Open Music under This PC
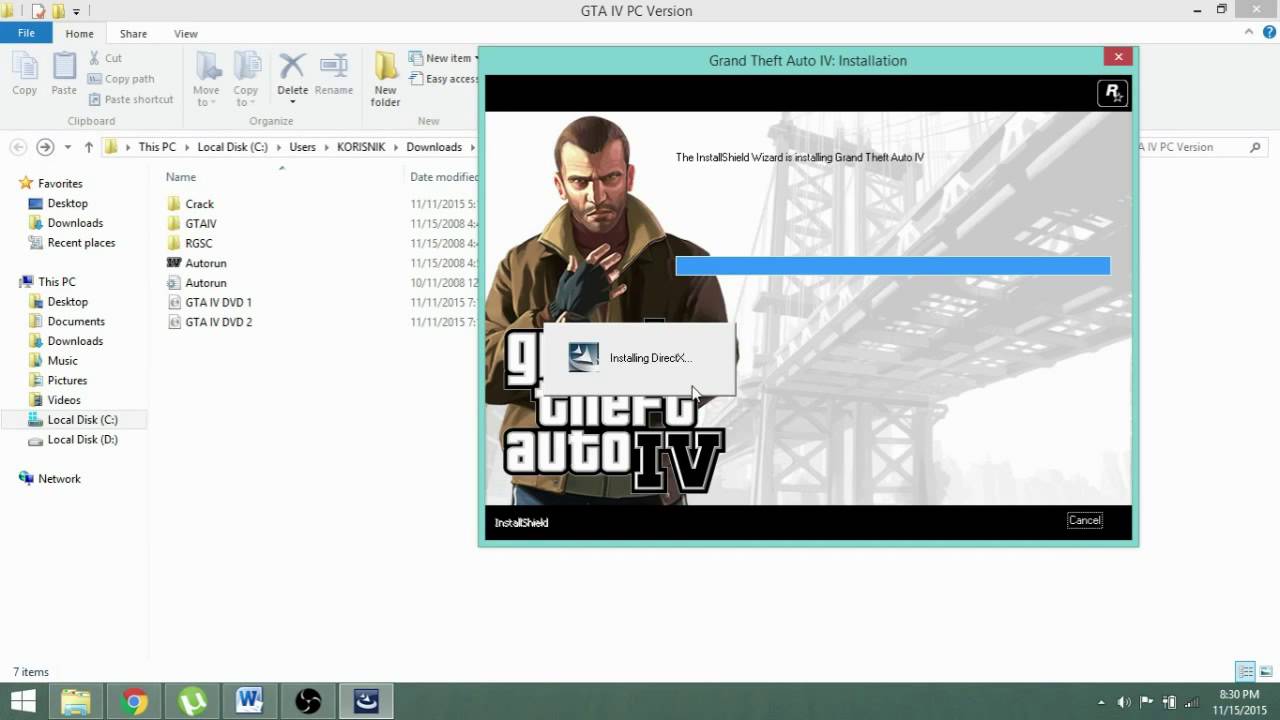1280x720 pixels. click(x=62, y=361)
